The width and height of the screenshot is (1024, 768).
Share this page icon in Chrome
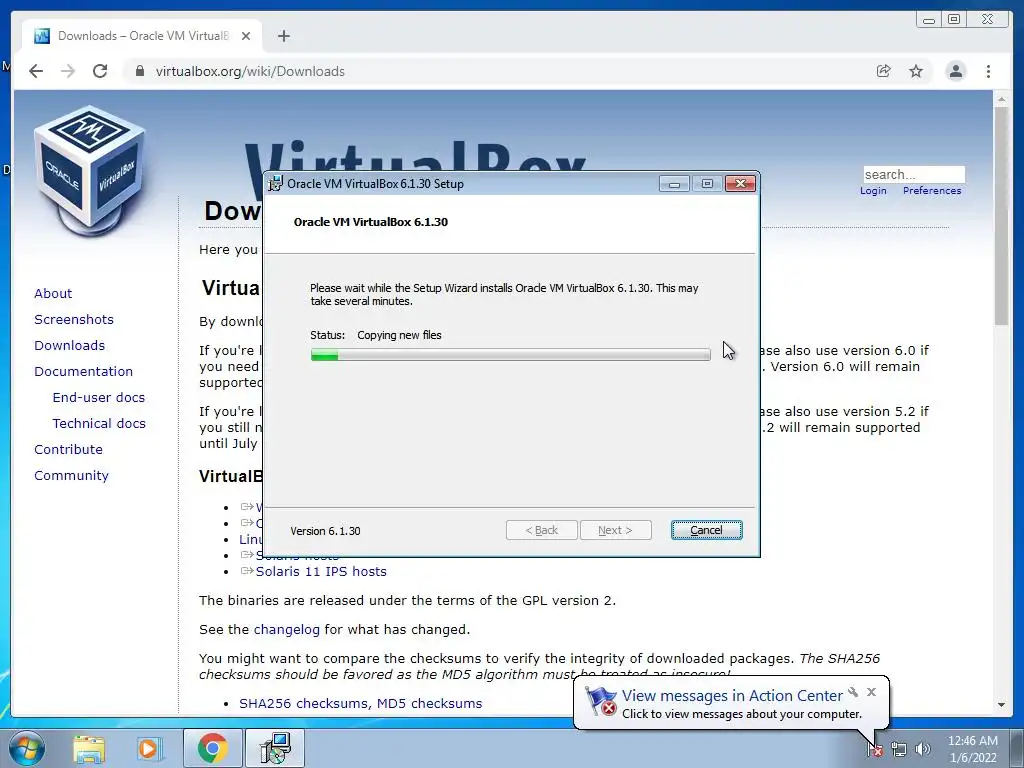coord(883,71)
